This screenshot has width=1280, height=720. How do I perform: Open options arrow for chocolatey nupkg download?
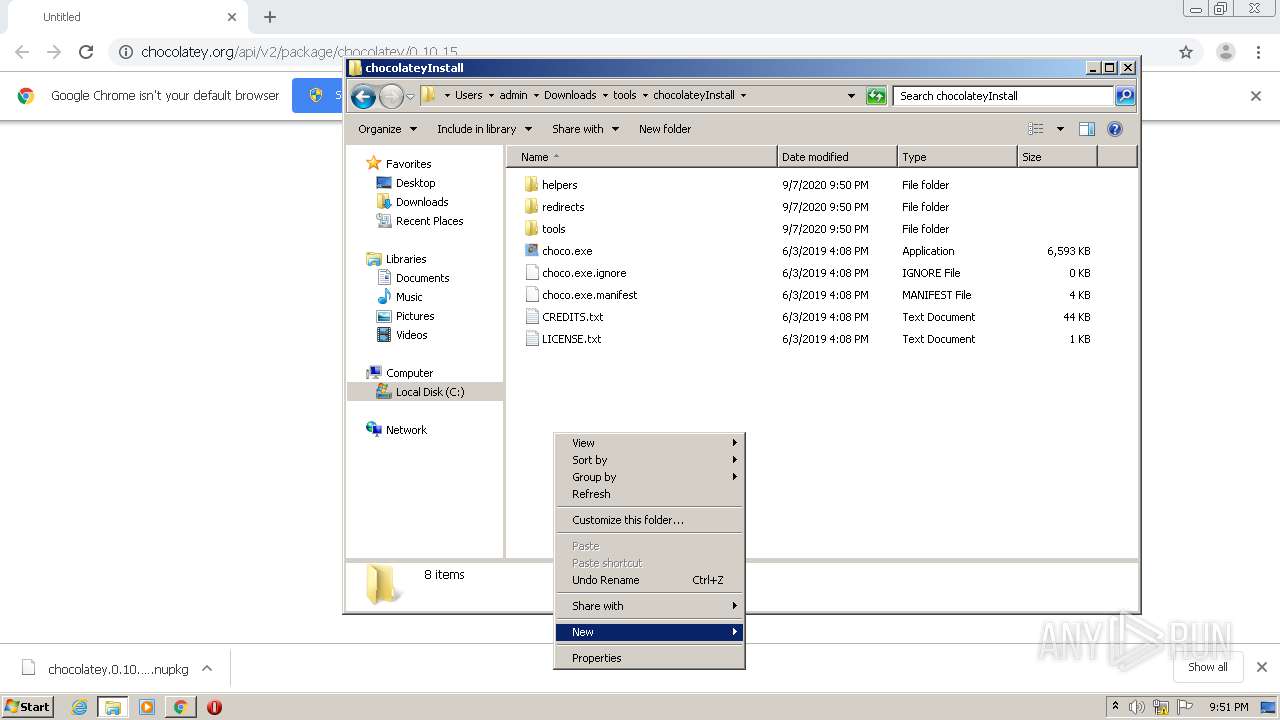[207, 668]
